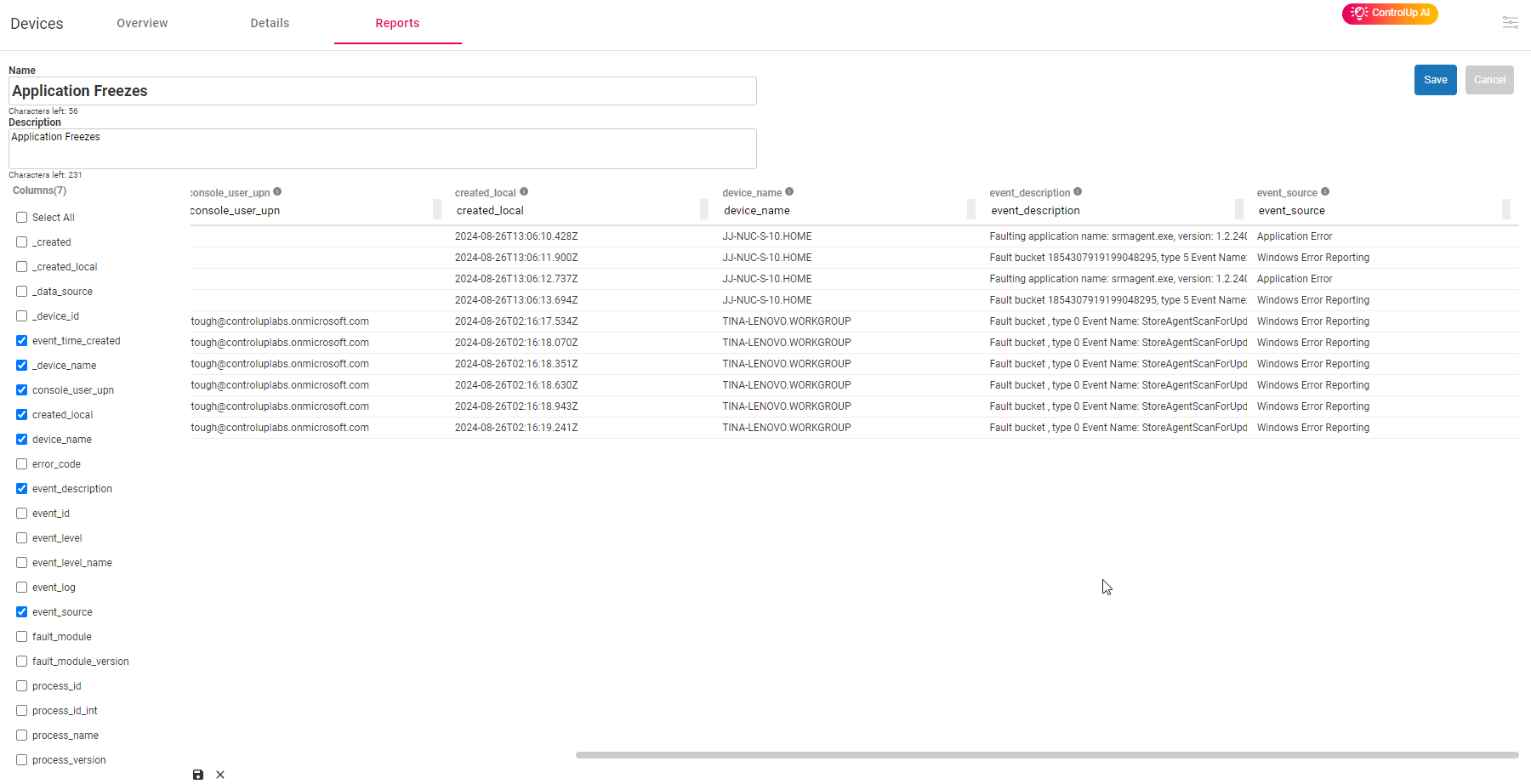Enable the _device_id column checkbox
The image size is (1531, 784).
tap(22, 316)
